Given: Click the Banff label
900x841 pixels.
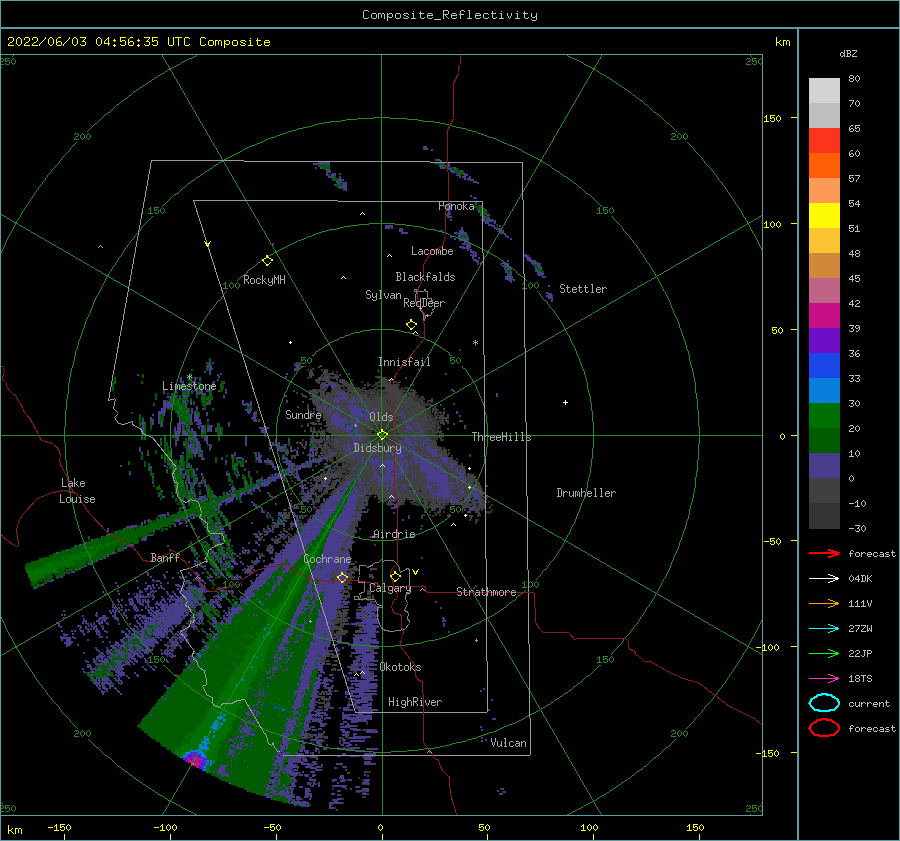Looking at the screenshot, I should click(165, 557).
